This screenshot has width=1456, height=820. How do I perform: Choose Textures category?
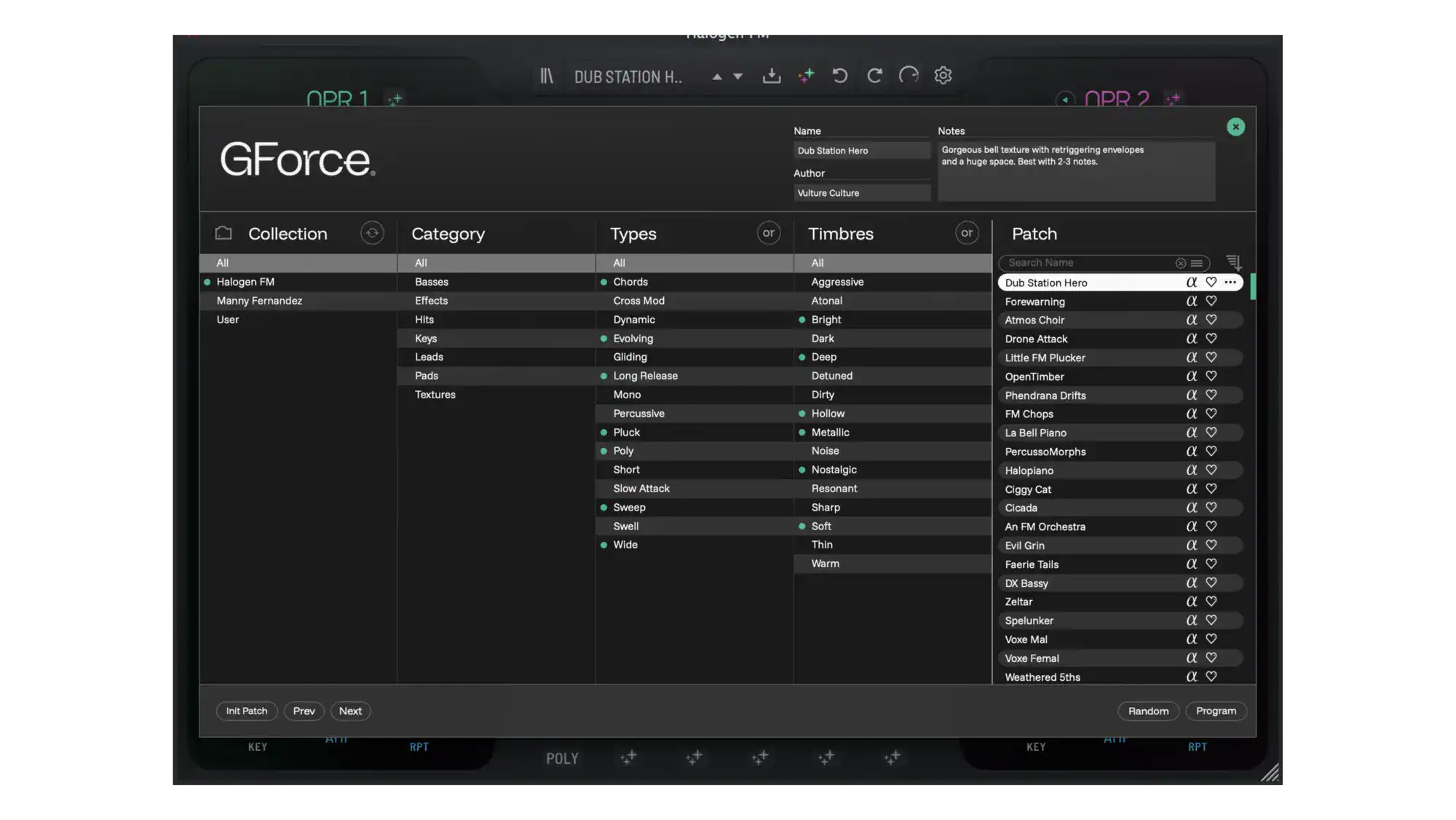click(496, 395)
